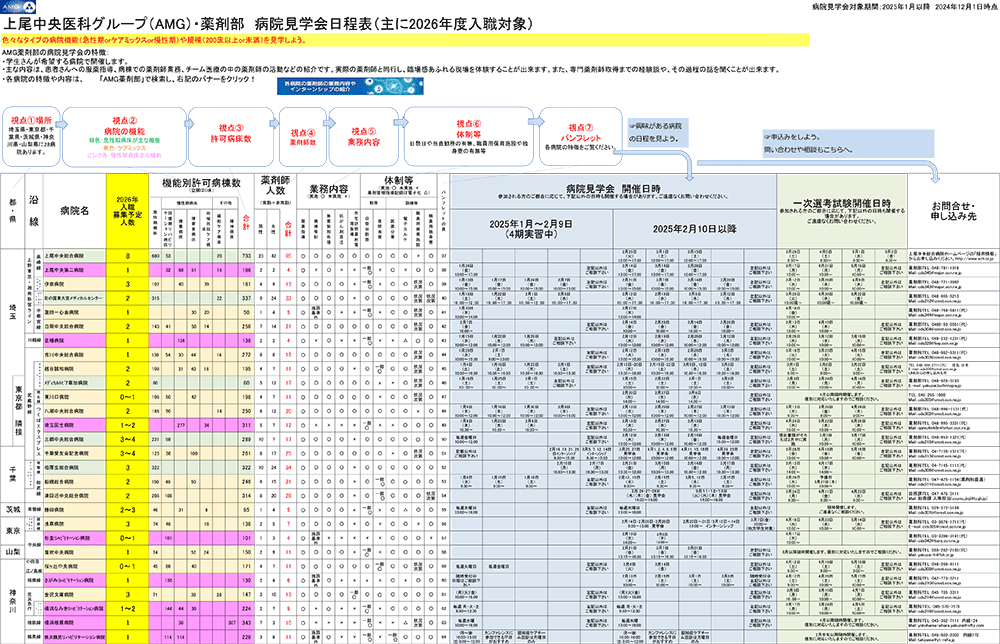Click the AMG logo in the corner
This screenshot has width=1000, height=644.
18,7
